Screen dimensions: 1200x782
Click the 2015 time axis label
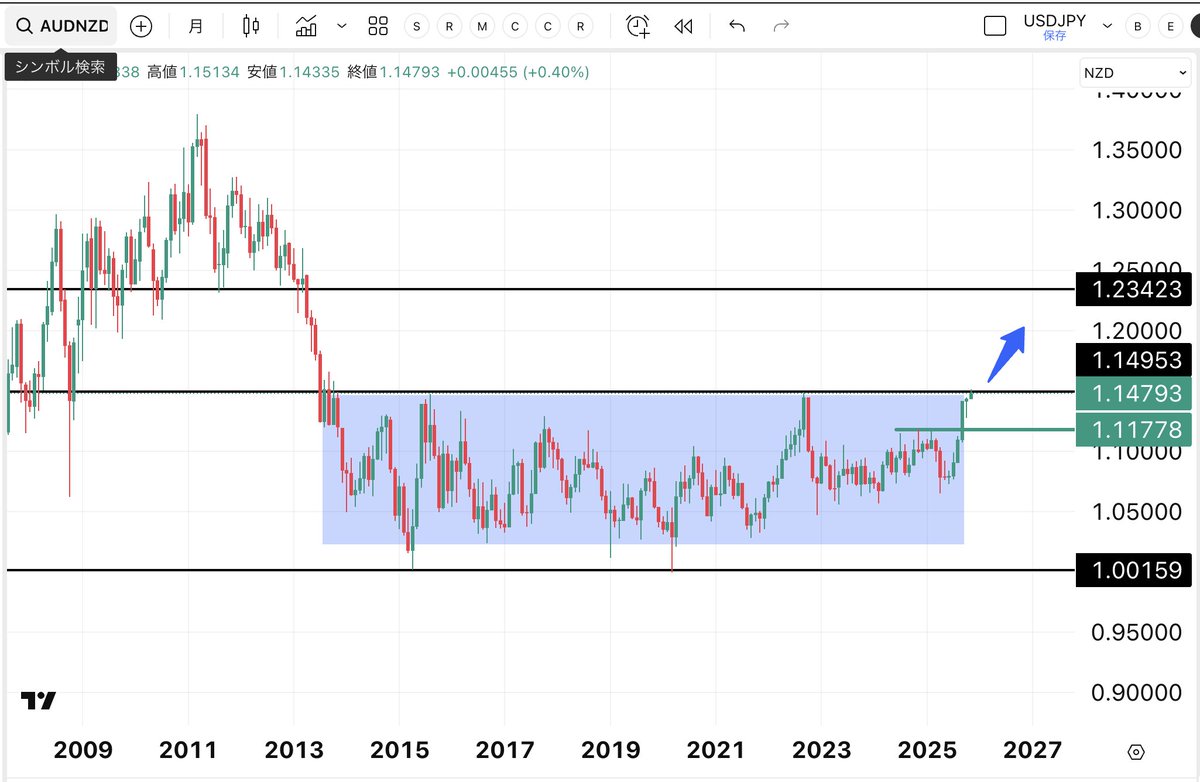[399, 750]
